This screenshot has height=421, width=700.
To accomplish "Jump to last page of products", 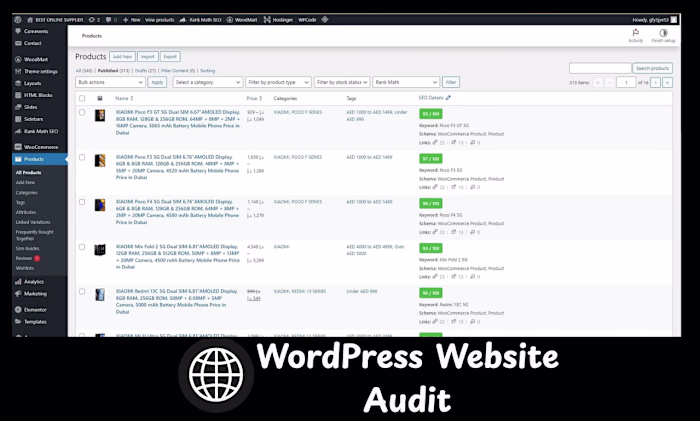I will (667, 83).
